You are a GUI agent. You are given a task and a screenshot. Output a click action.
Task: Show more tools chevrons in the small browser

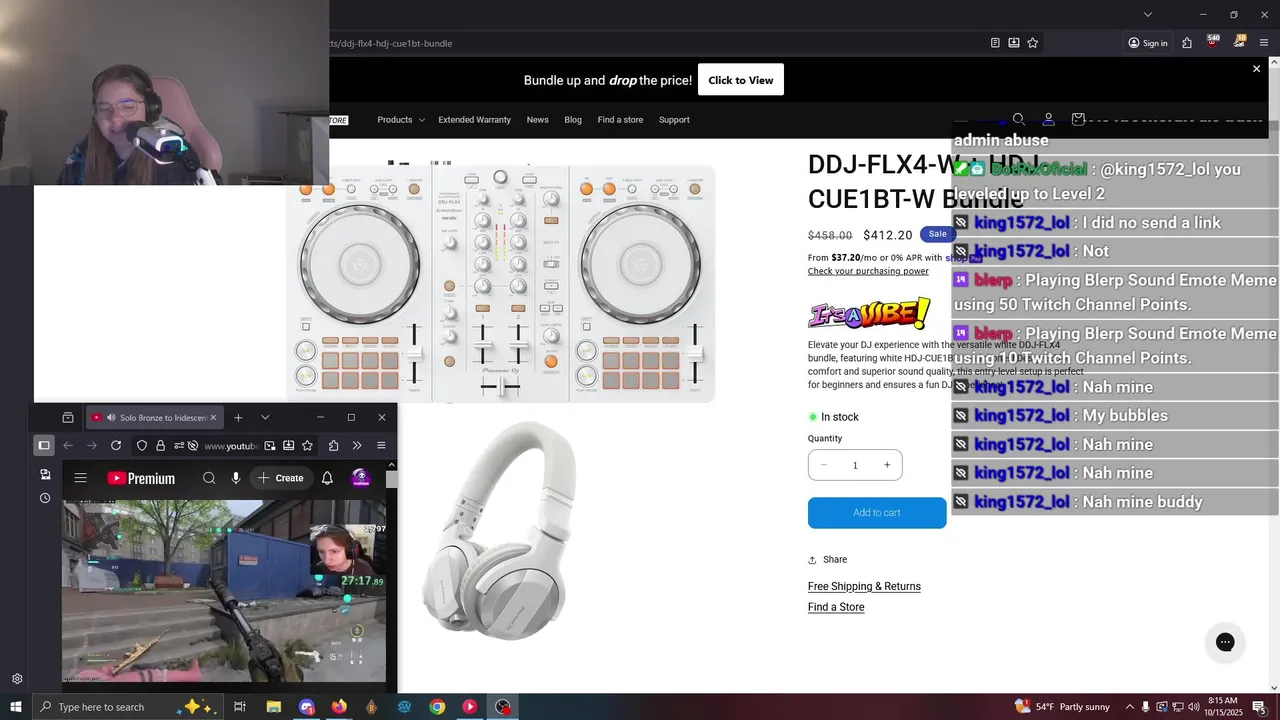pyautogui.click(x=357, y=446)
